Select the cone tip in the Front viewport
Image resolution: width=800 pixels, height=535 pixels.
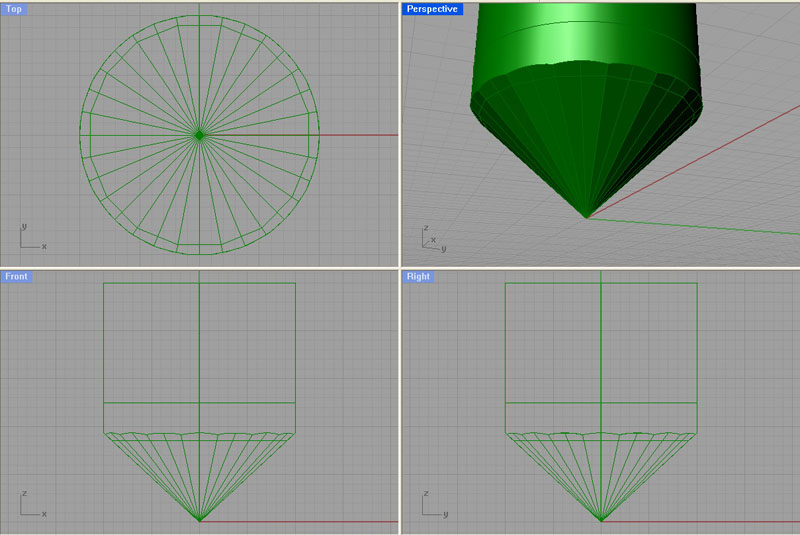(x=199, y=520)
